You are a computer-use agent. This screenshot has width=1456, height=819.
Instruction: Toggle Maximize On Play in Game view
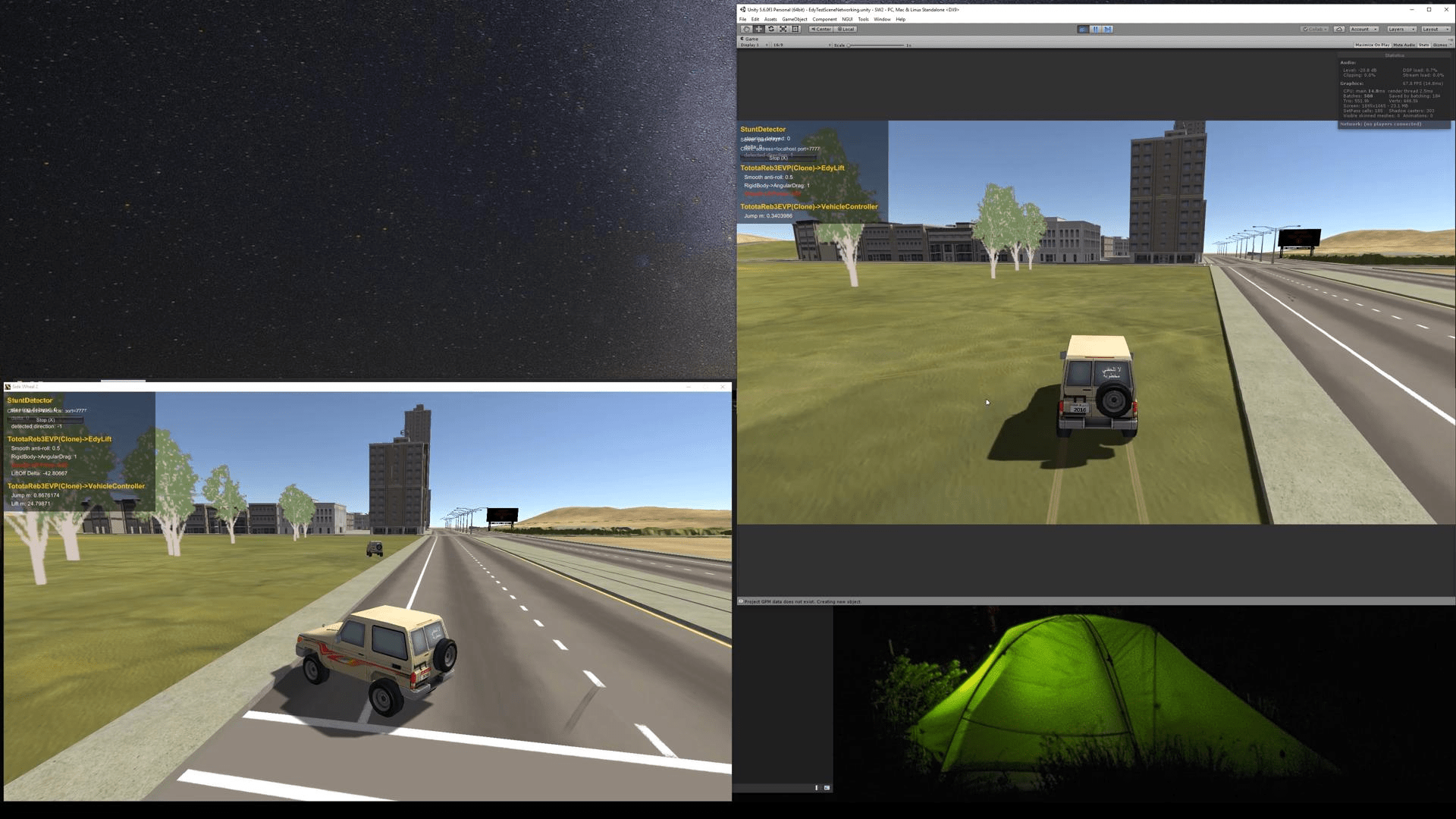pyautogui.click(x=1373, y=45)
